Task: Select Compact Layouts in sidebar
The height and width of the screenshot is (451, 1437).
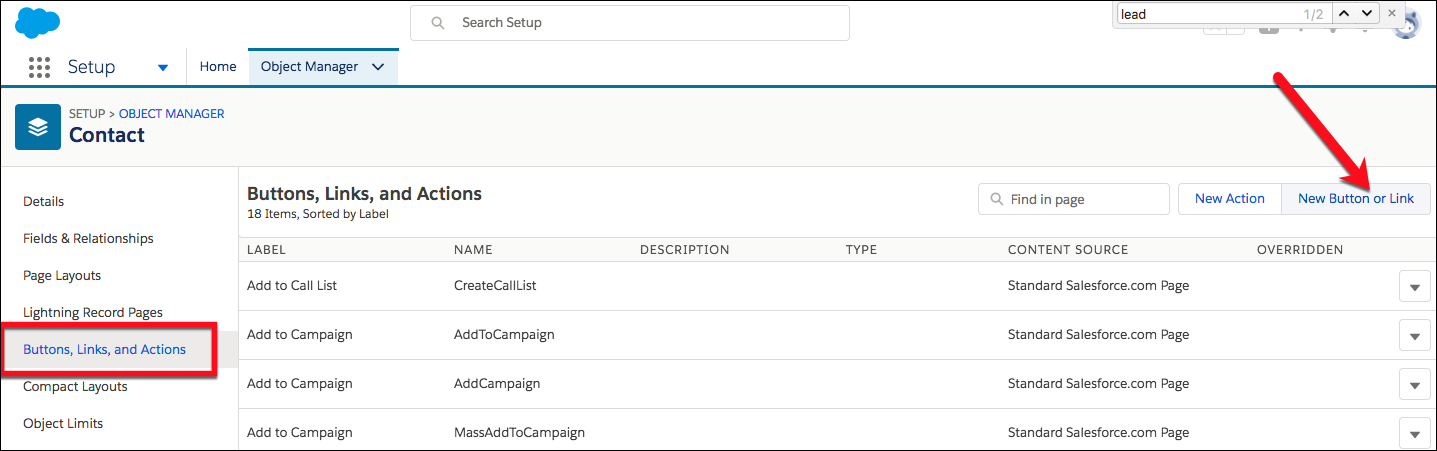Action: 75,386
